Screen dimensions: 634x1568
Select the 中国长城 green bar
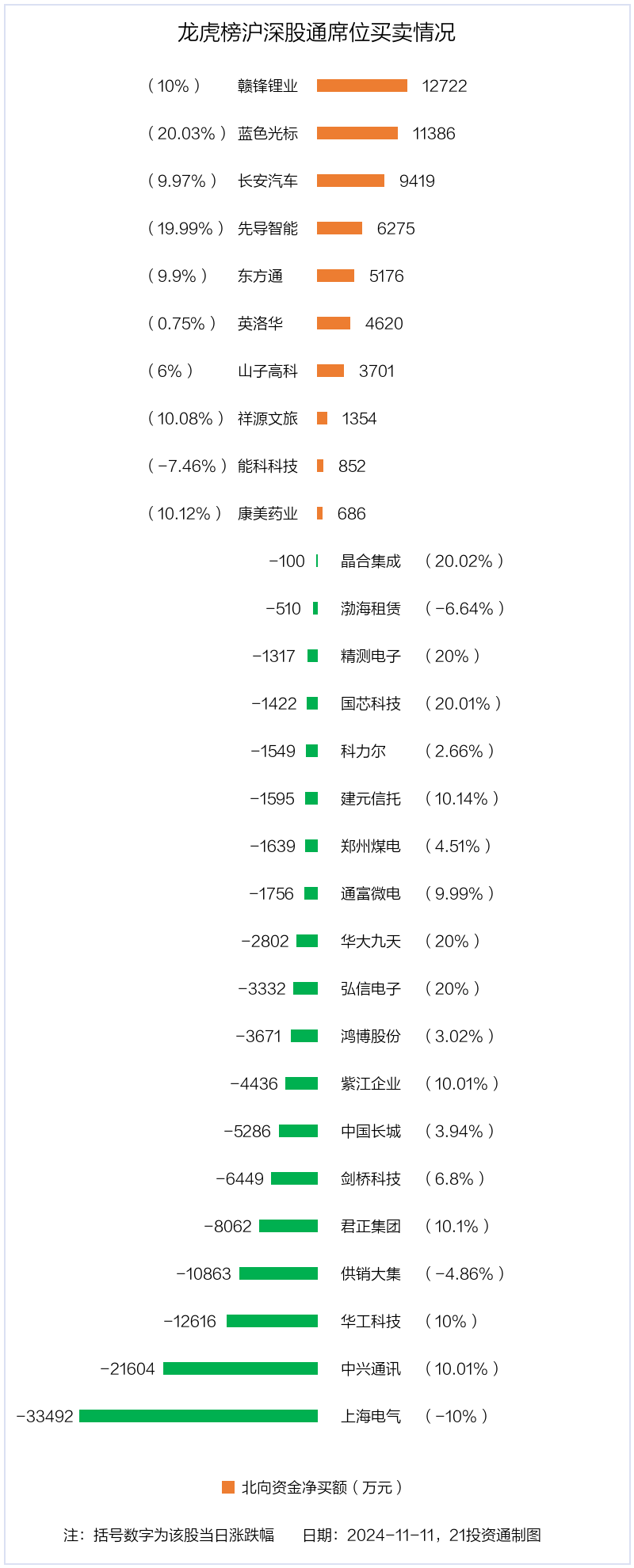[298, 1131]
